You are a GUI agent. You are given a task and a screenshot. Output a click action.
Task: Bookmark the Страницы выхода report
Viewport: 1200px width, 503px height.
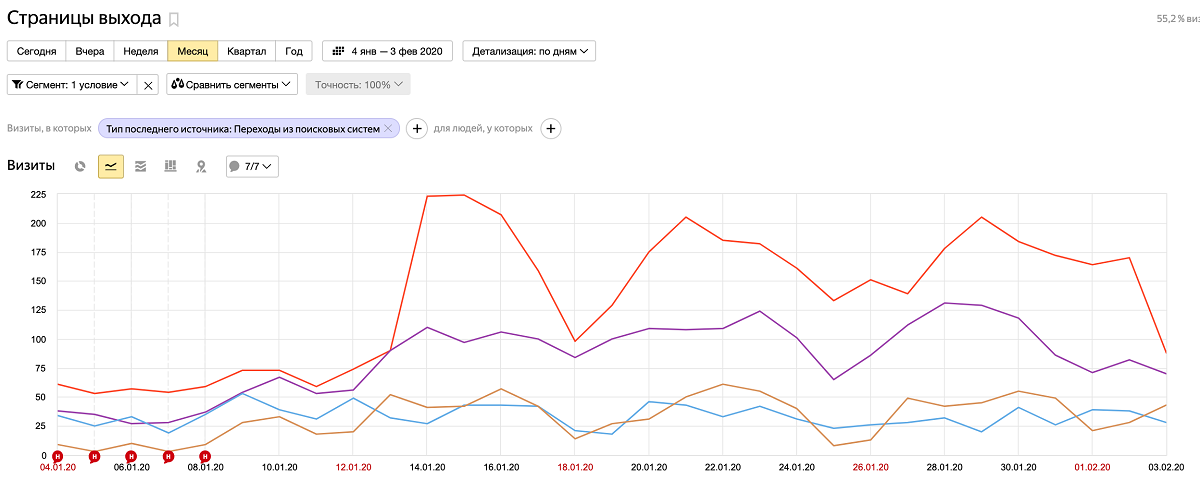[174, 19]
